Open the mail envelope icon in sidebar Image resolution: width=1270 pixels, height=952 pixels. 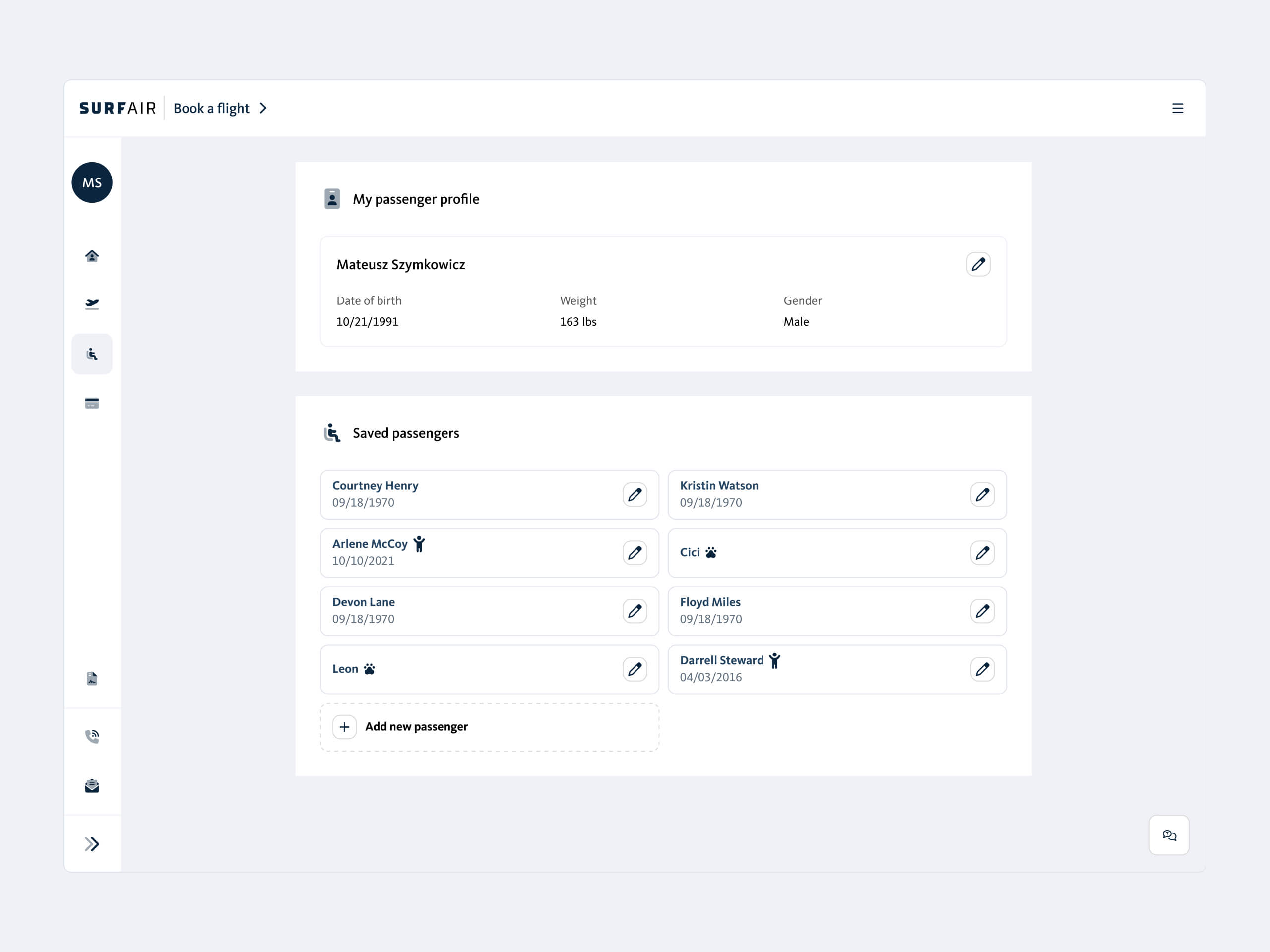coord(92,786)
